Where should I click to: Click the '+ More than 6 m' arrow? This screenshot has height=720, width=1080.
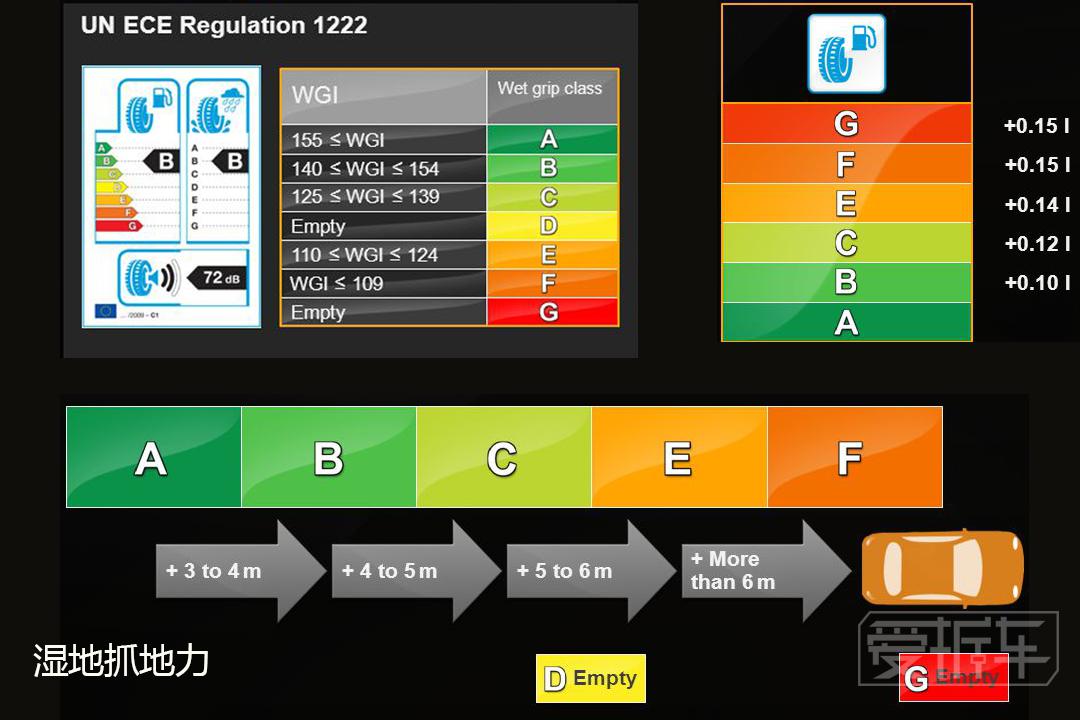tap(764, 571)
